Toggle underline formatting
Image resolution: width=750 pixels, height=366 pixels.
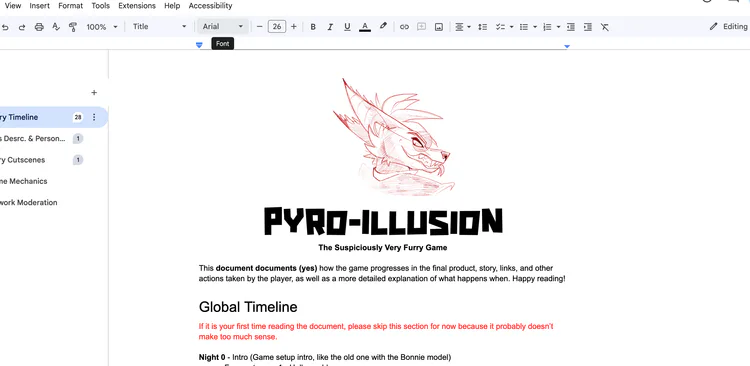click(x=347, y=27)
